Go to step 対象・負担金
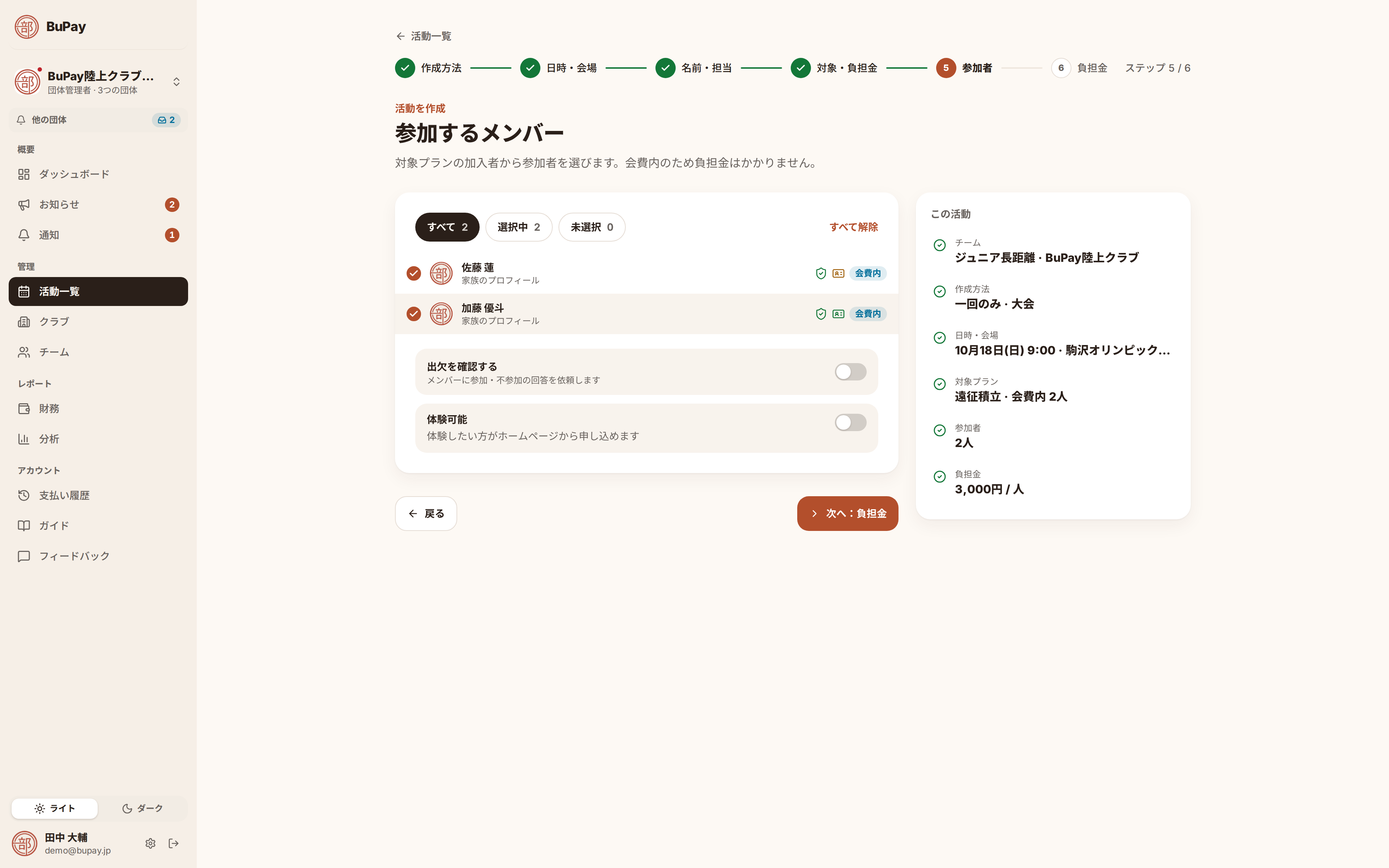This screenshot has height=868, width=1389. [x=834, y=68]
